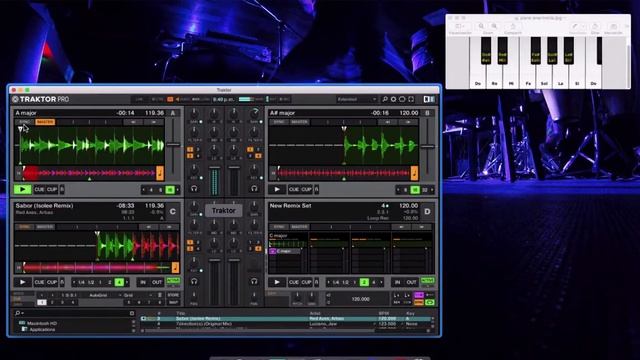The height and width of the screenshot is (360, 640).
Task: Sort browser by BPM column
Action: 384,313
